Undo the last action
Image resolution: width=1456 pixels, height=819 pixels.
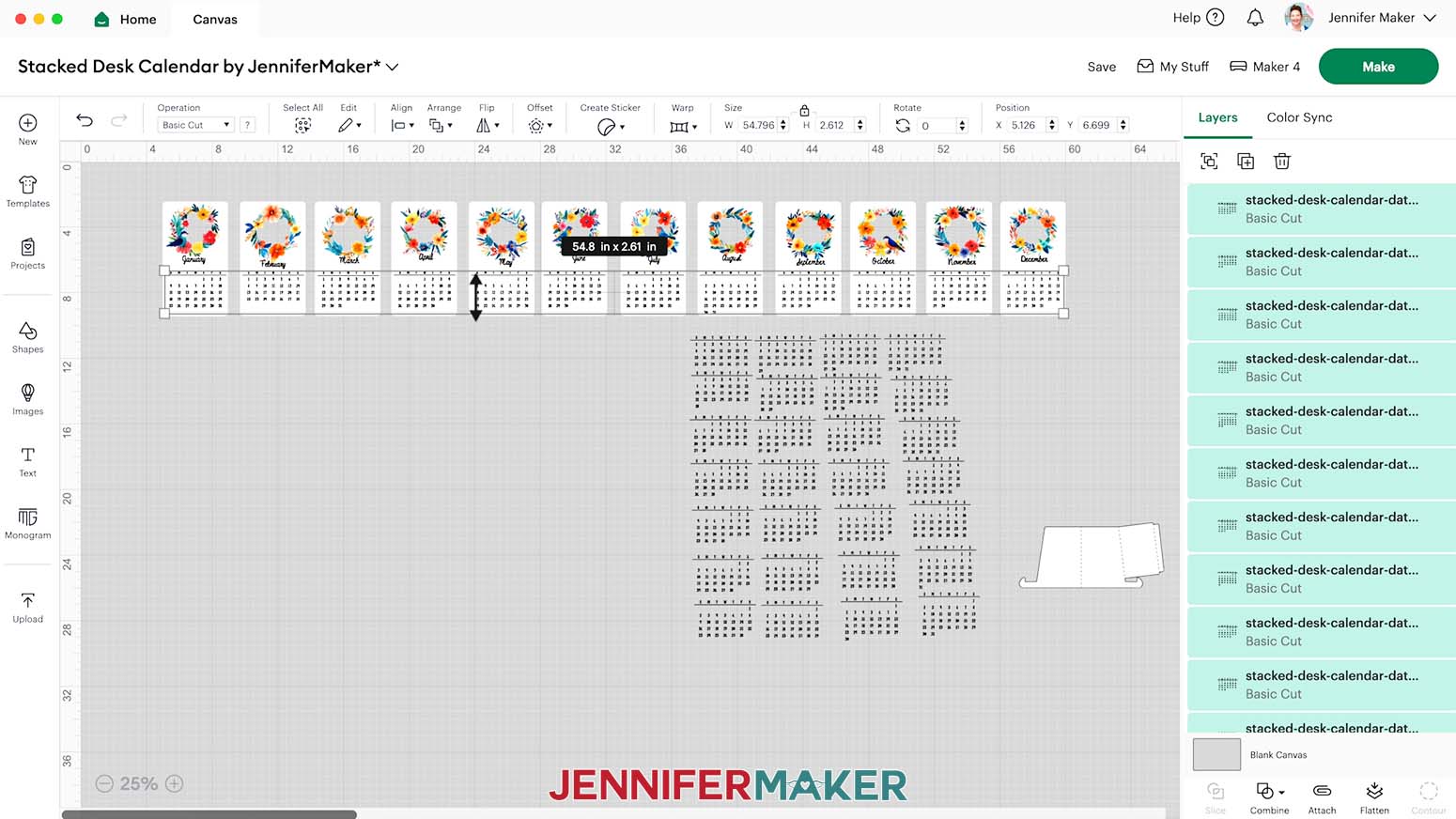[x=85, y=120]
